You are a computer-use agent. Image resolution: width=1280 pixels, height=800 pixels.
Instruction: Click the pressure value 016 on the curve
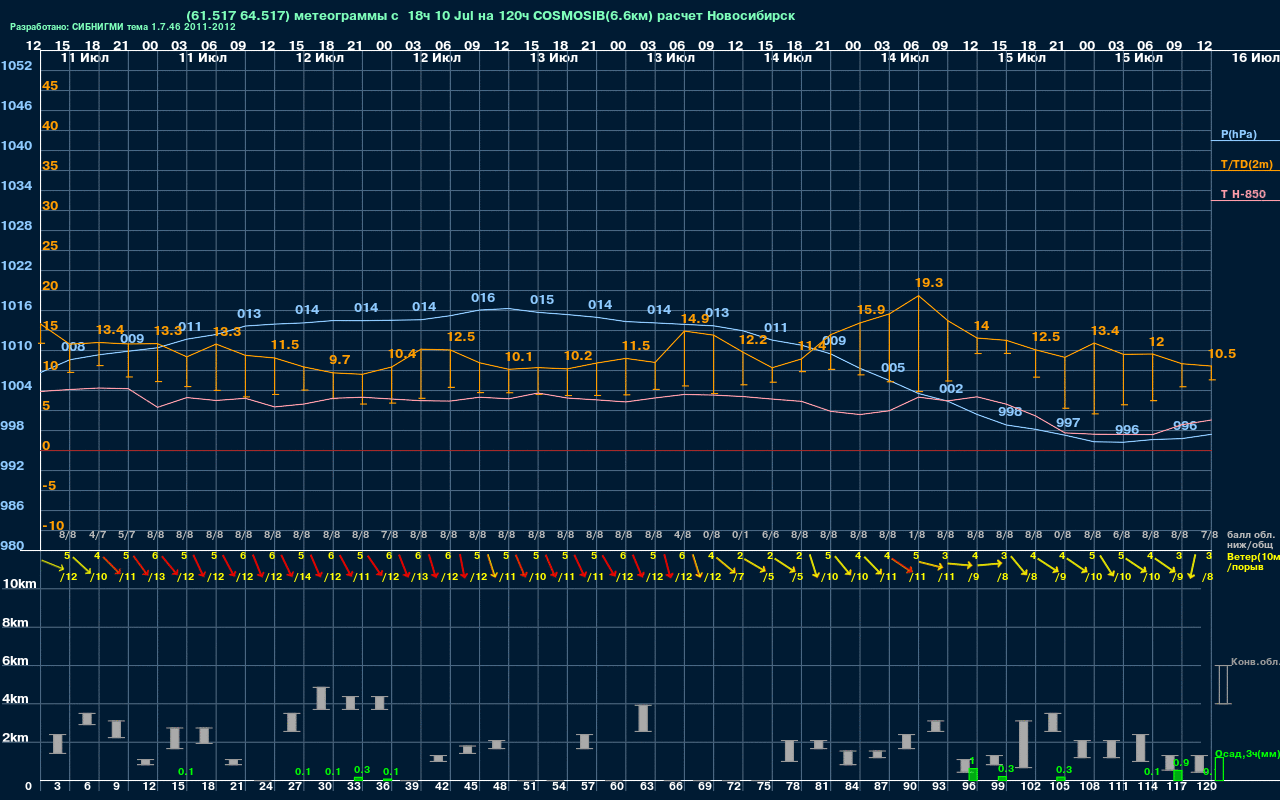(x=483, y=298)
